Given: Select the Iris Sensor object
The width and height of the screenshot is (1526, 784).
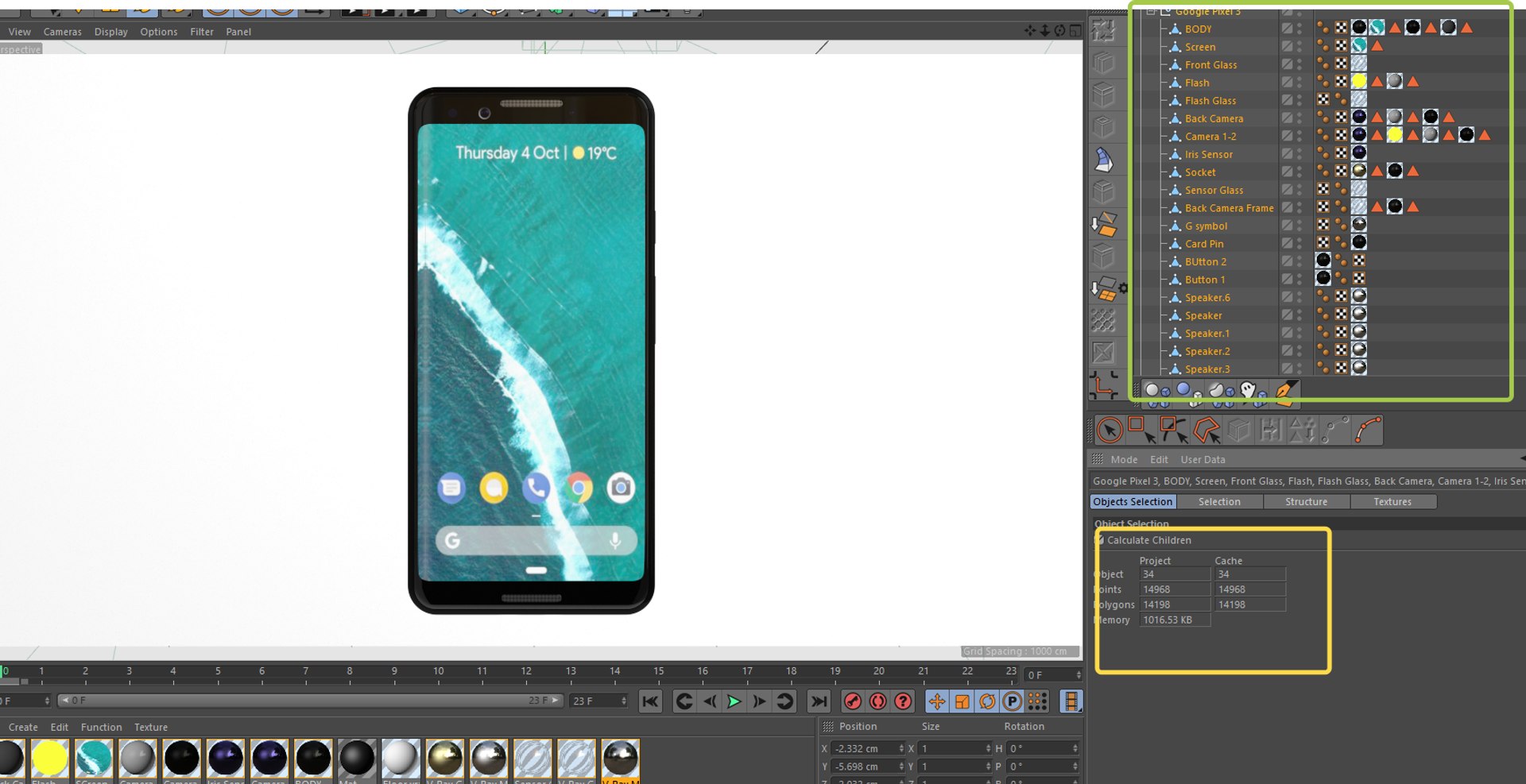Looking at the screenshot, I should click(x=1208, y=154).
